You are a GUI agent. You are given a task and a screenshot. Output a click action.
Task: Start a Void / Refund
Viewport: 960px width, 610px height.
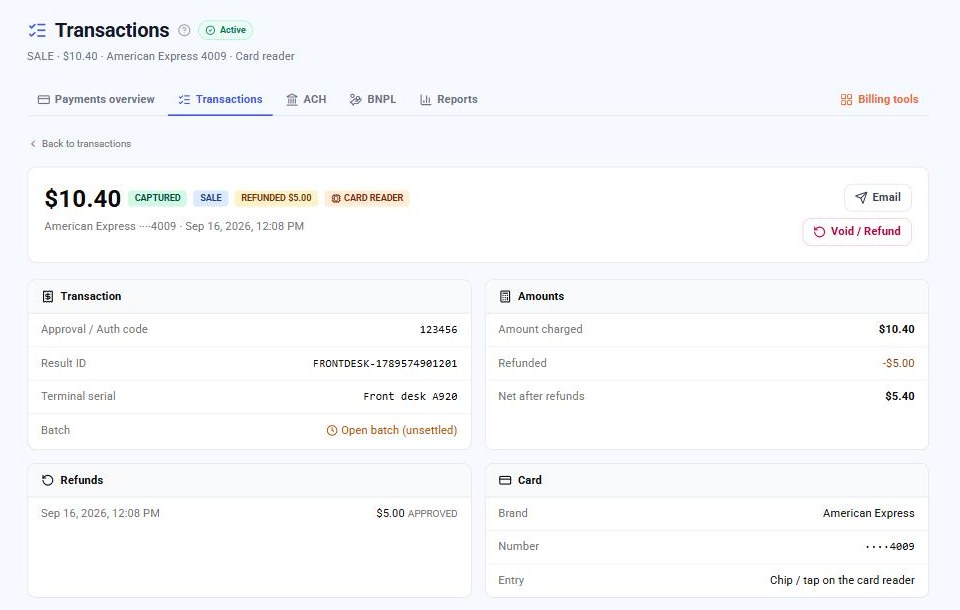point(857,232)
